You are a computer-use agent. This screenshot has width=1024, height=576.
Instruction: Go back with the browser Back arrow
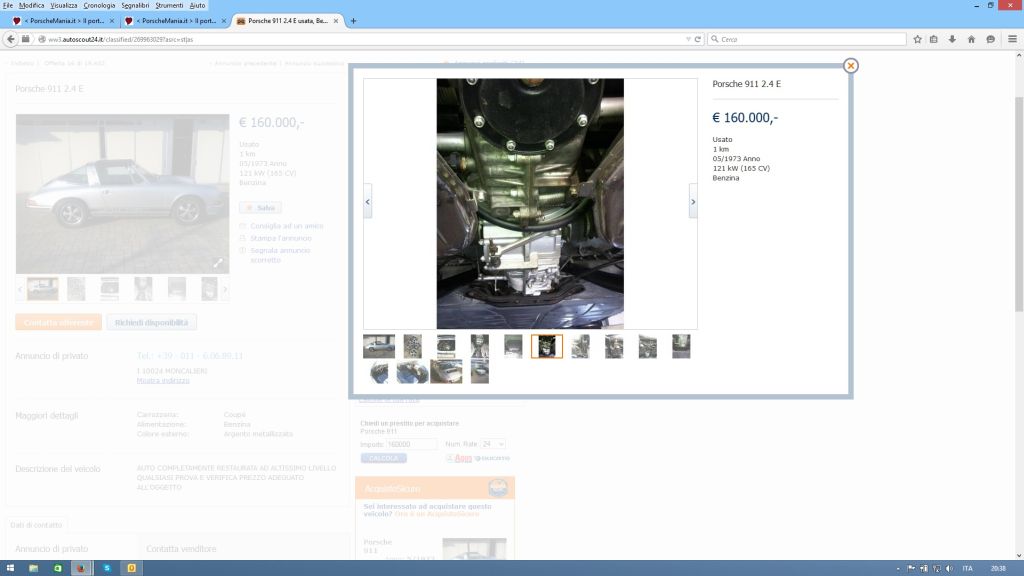click(x=10, y=39)
